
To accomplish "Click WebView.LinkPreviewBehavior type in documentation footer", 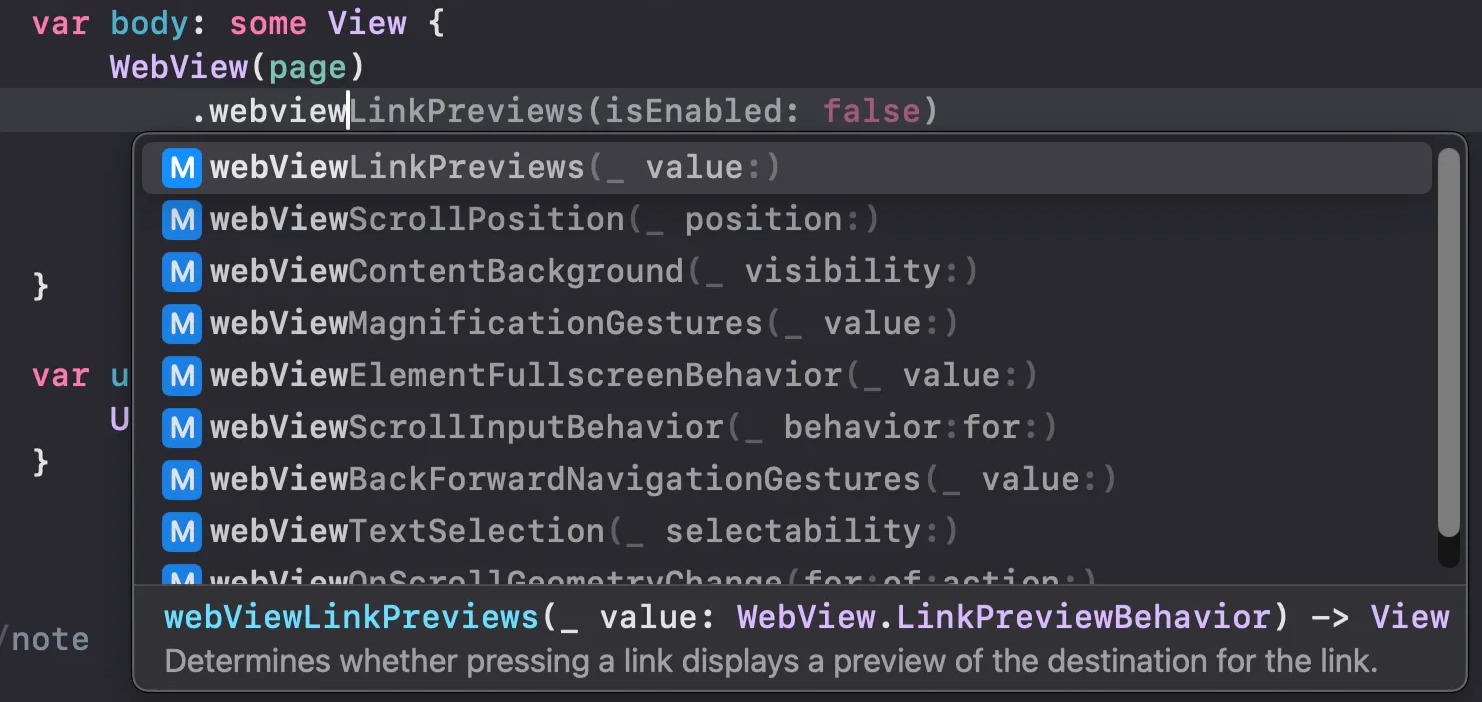I will click(1005, 618).
